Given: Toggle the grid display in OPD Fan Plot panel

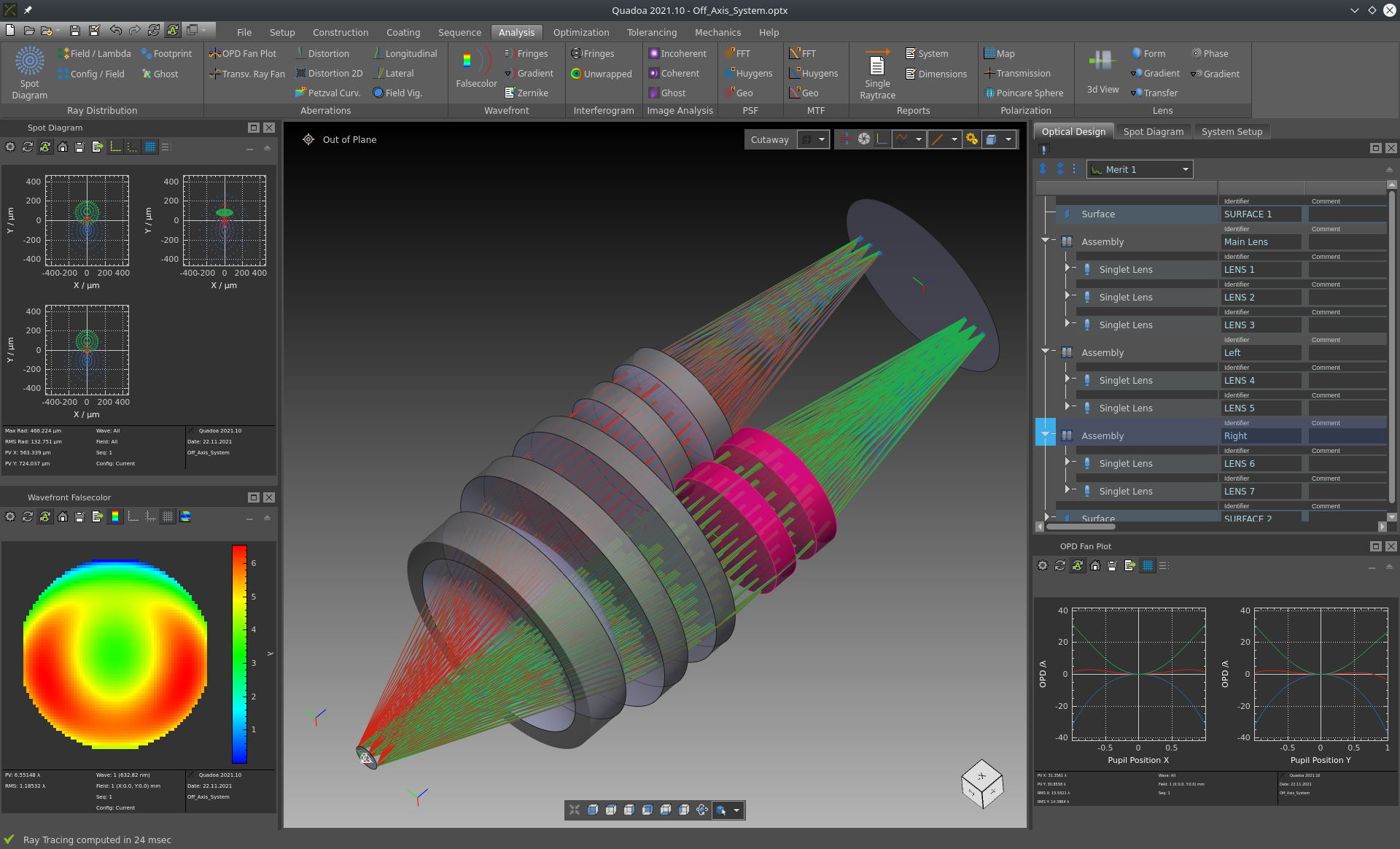Looking at the screenshot, I should tap(1148, 565).
